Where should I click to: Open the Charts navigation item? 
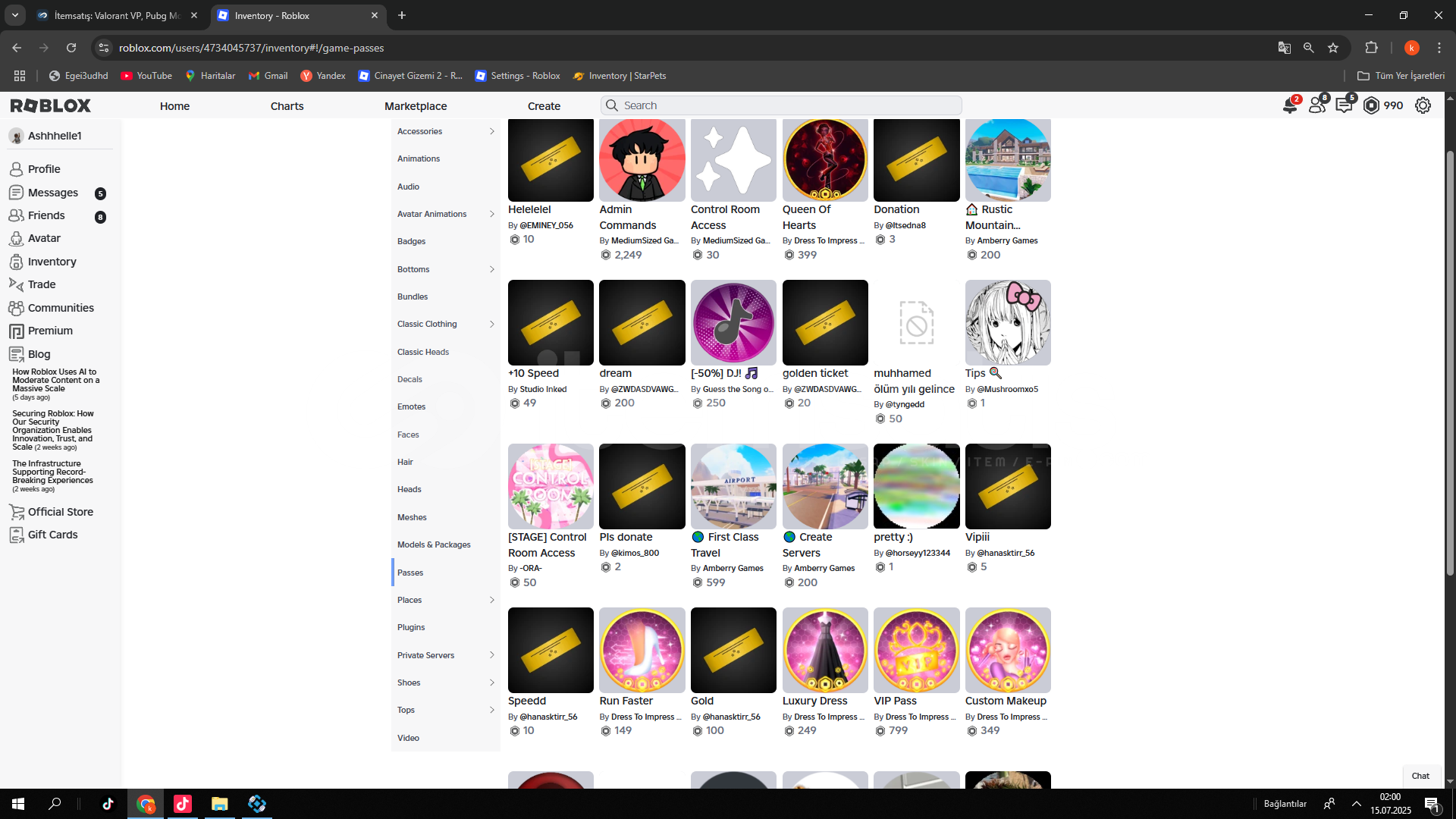[x=287, y=106]
